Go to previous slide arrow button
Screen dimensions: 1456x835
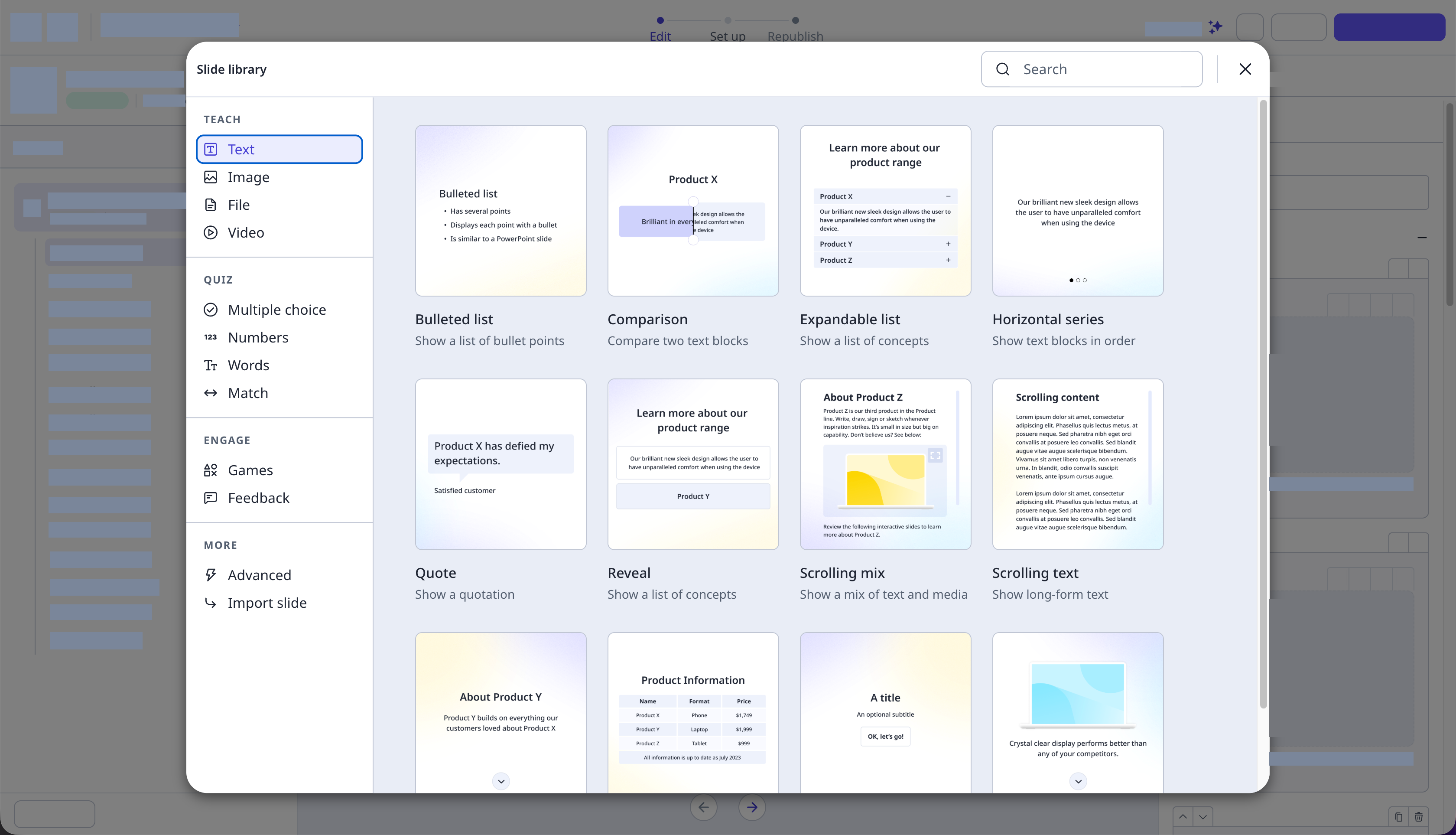tap(703, 808)
